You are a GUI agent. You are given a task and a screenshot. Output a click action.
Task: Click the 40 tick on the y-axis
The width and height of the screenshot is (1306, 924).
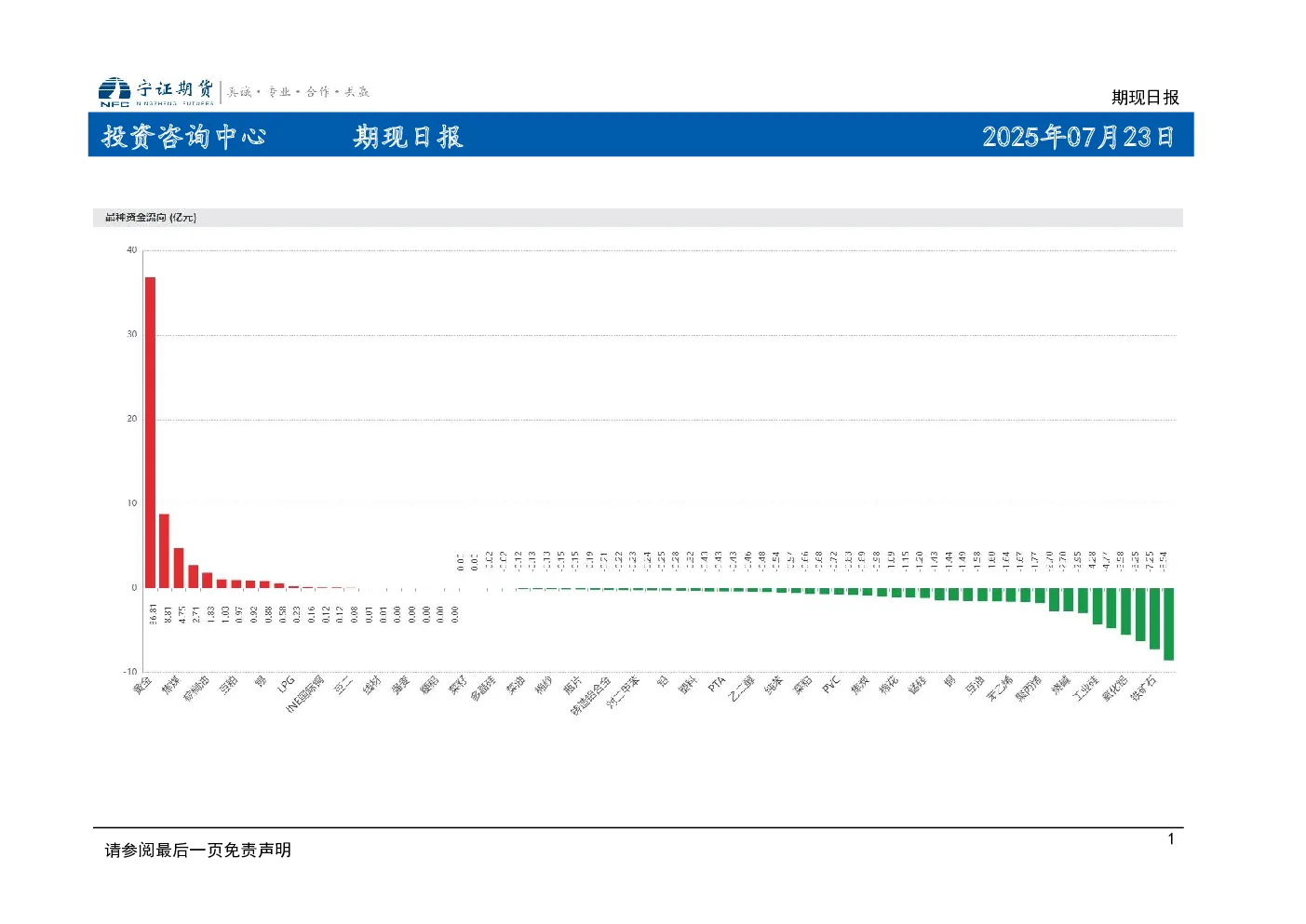pos(132,250)
